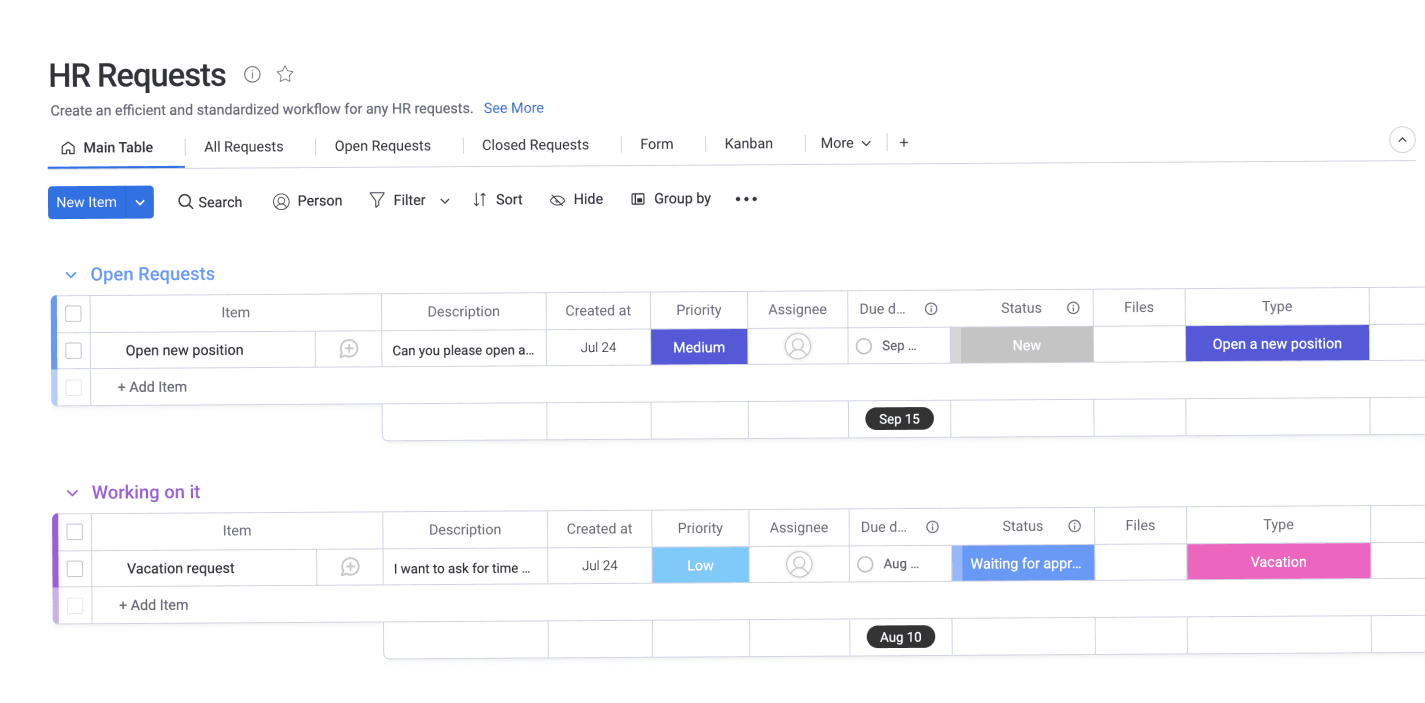
Task: Change Waiting for approval status label
Action: click(x=1023, y=563)
